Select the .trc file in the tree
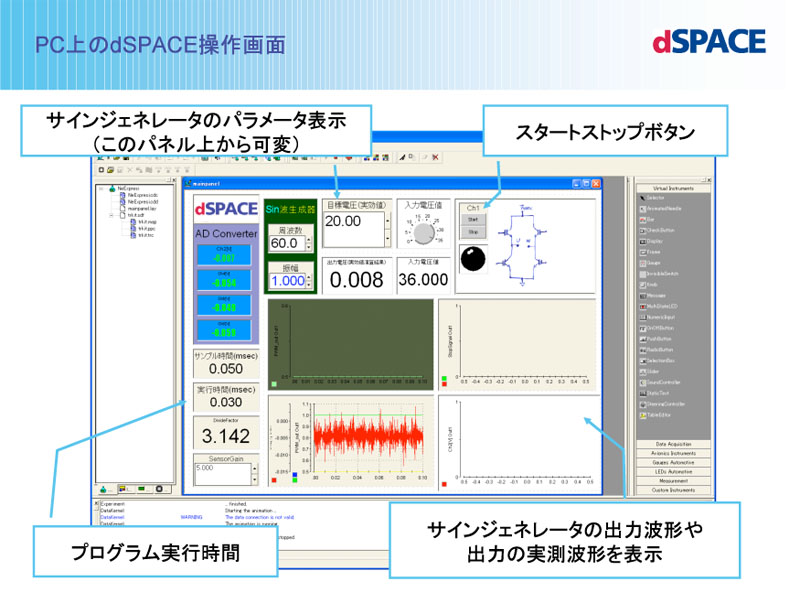Screen dimensions: 800x603 (x=142, y=235)
